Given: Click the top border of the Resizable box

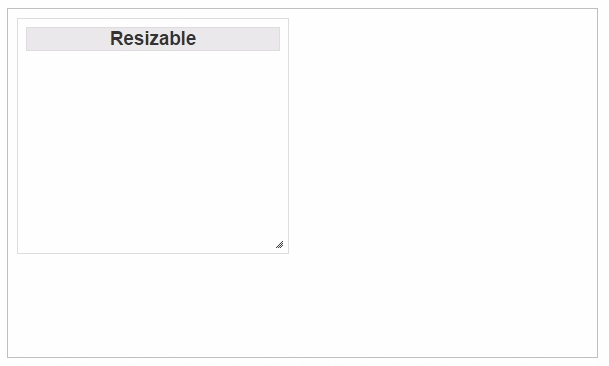Looking at the screenshot, I should 153,19.
